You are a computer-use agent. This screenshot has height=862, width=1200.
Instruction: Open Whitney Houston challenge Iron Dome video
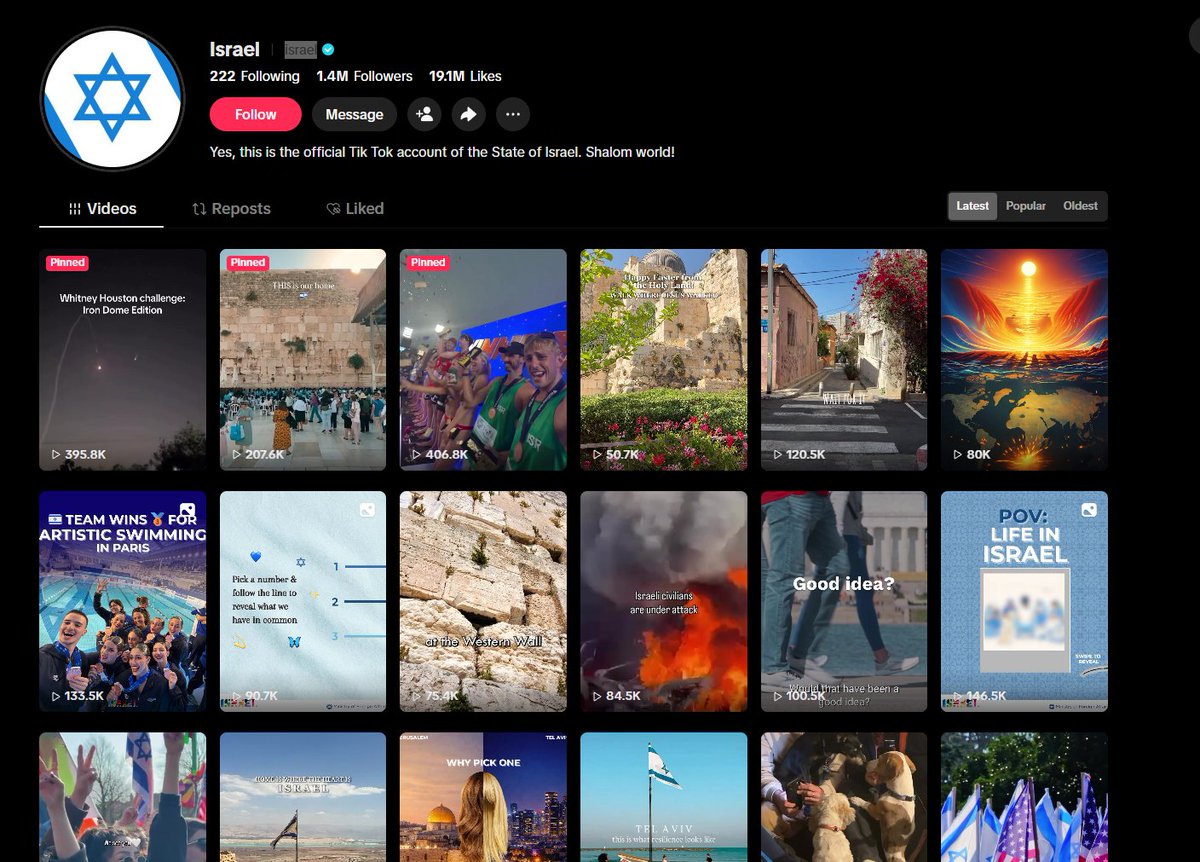coord(123,359)
